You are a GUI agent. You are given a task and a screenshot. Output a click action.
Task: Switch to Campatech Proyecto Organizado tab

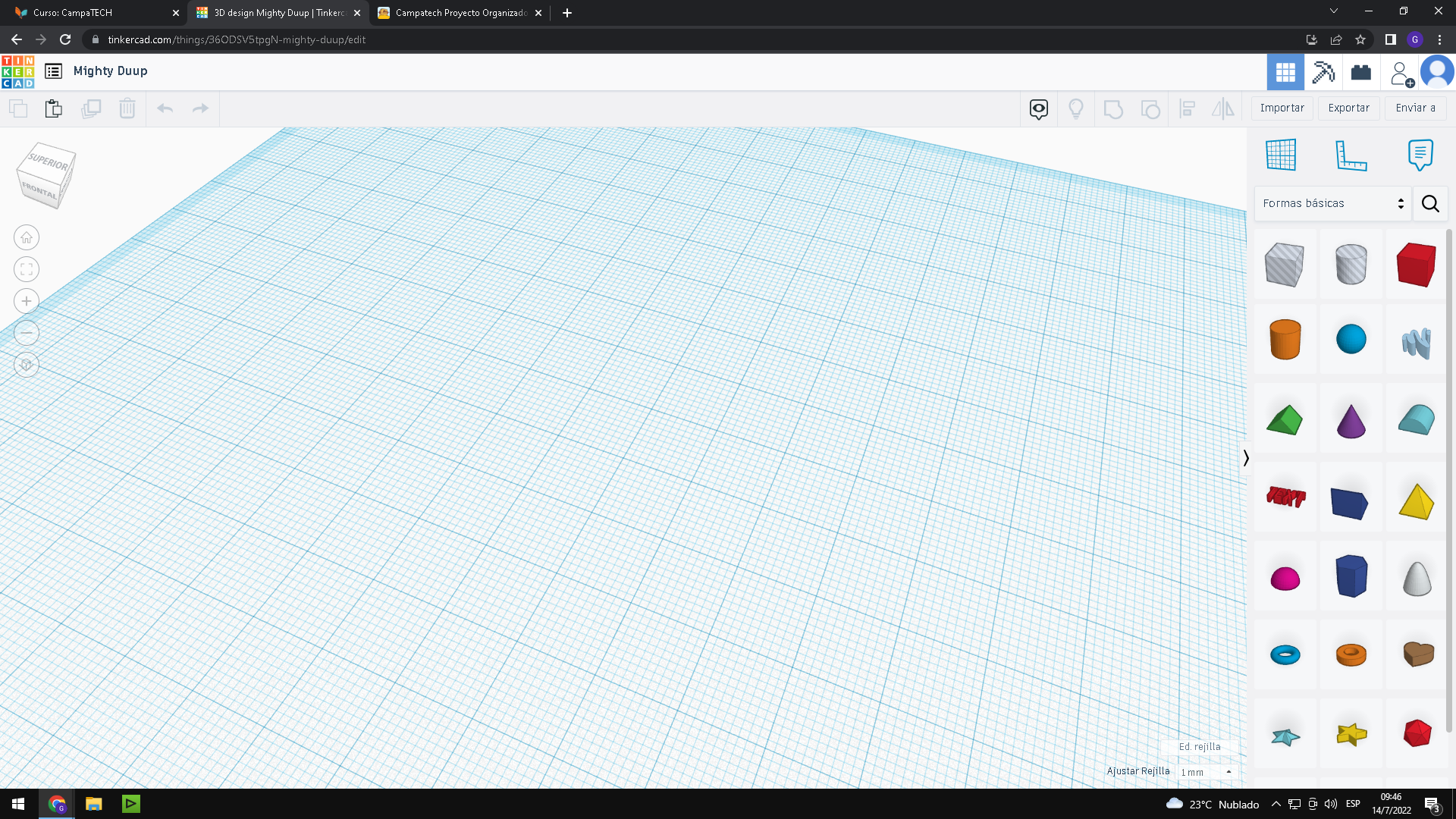(455, 13)
